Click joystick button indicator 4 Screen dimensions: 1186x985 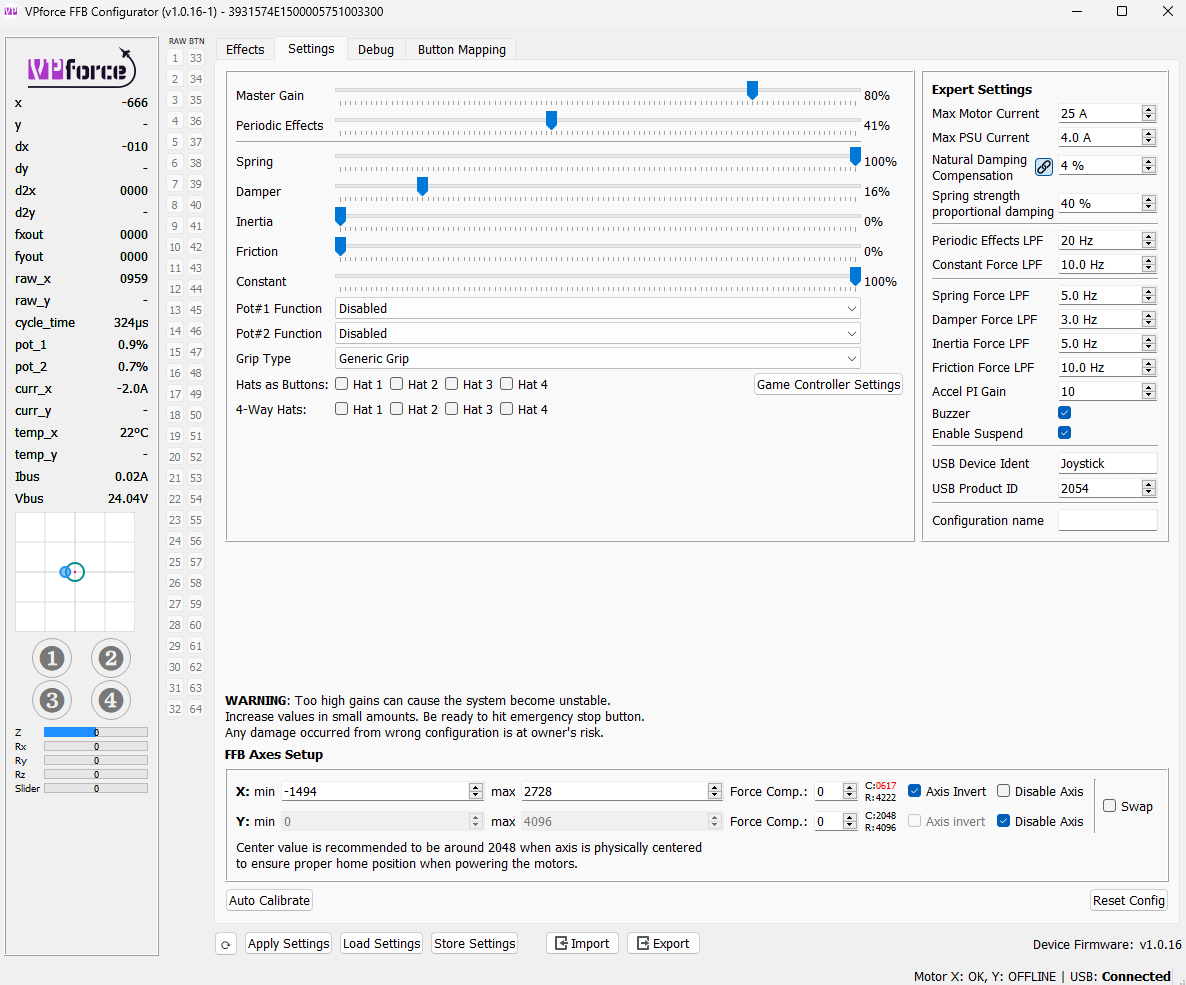click(x=110, y=700)
